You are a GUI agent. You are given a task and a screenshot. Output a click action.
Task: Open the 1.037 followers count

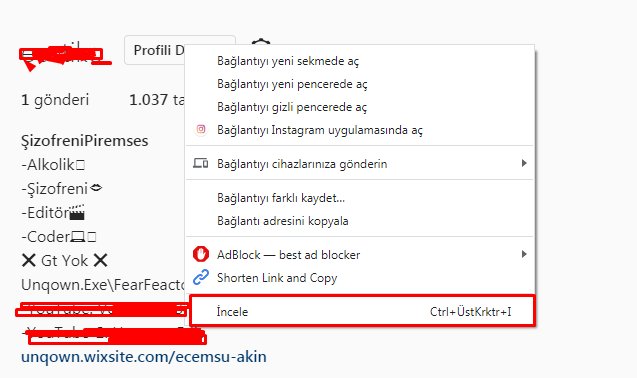(x=157, y=100)
